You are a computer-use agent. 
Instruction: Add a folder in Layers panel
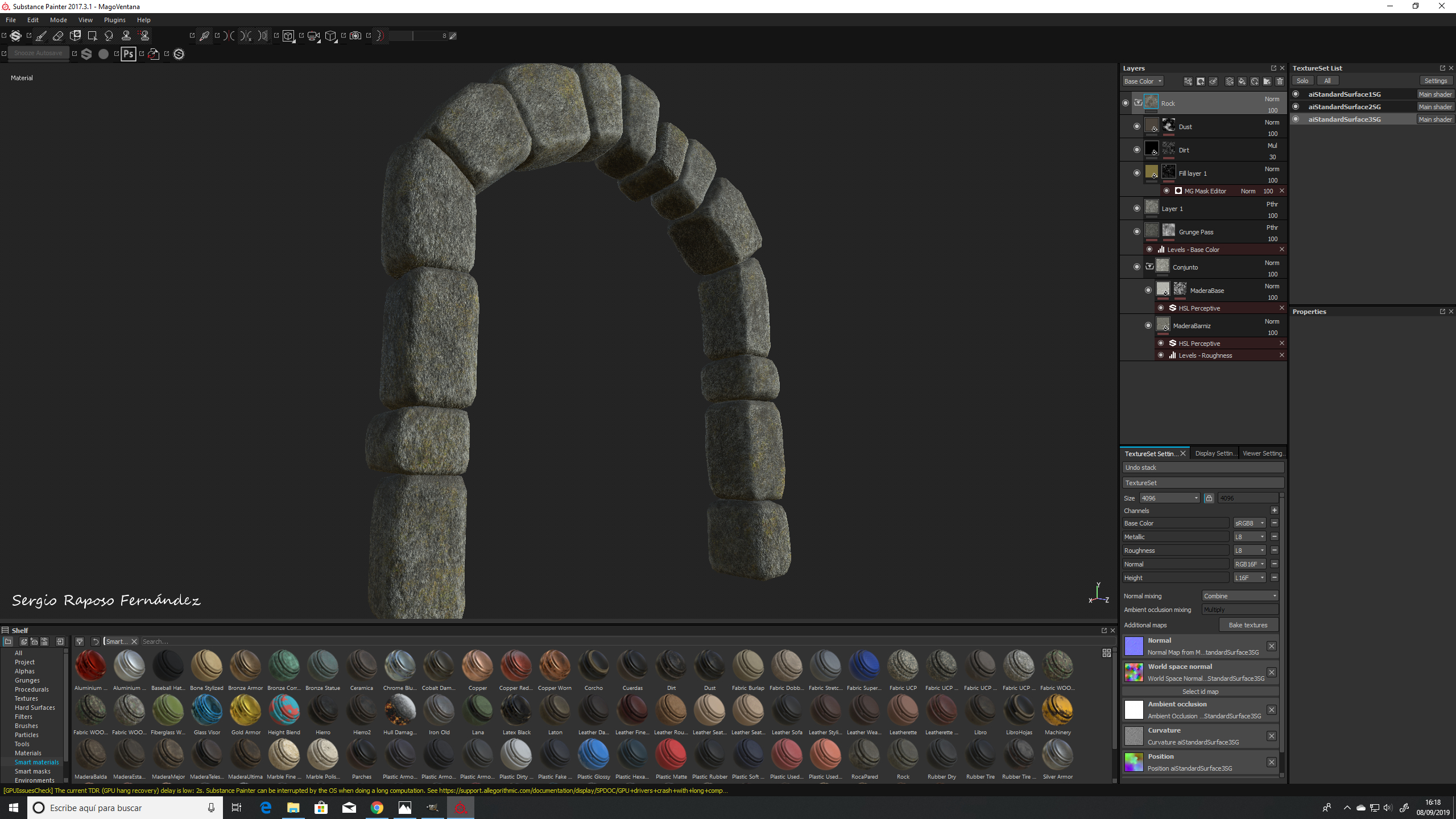[x=1267, y=81]
